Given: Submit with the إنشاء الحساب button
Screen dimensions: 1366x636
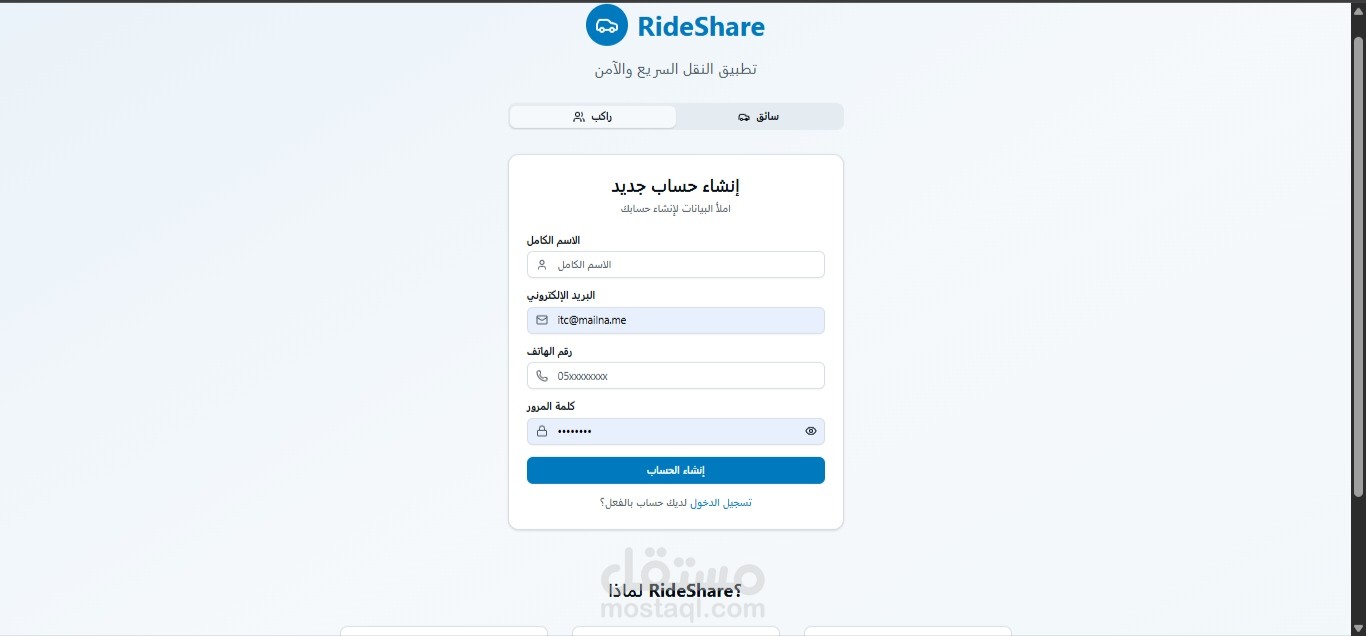Looking at the screenshot, I should tap(676, 470).
